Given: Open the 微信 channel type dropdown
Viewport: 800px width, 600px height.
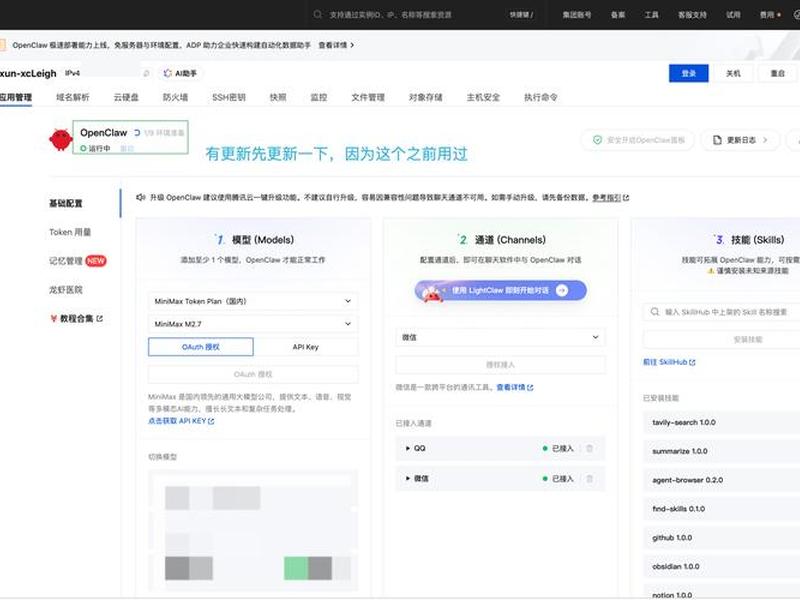Looking at the screenshot, I should pyautogui.click(x=501, y=337).
